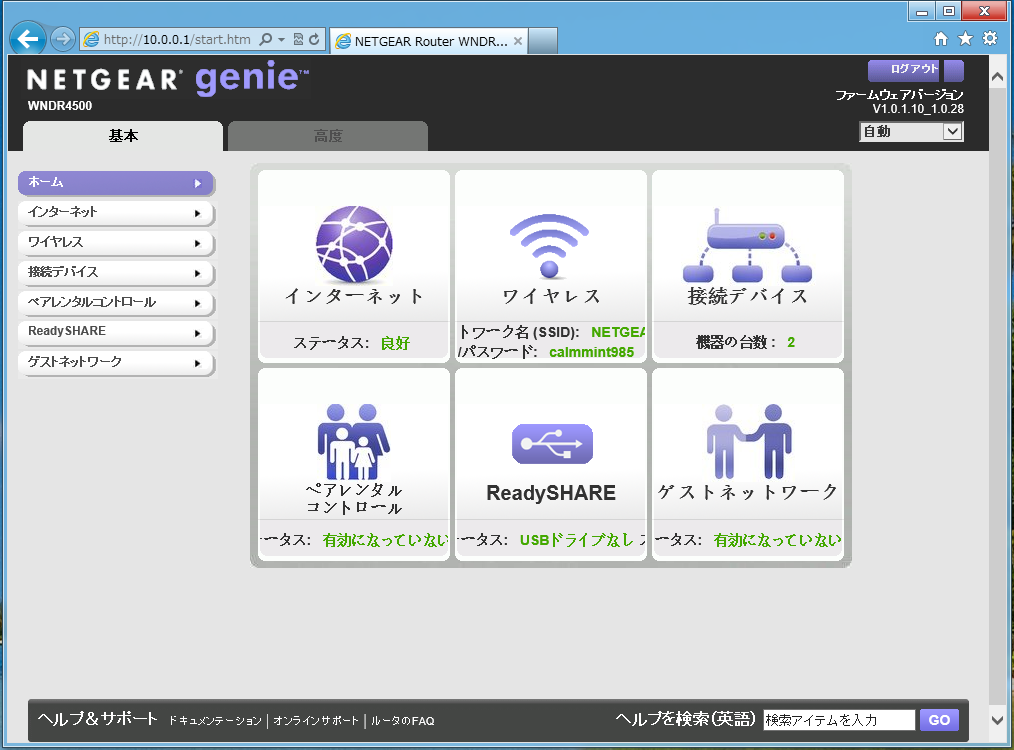Select ゲストネットワーク in the sidebar
Viewport: 1014px width, 750px height.
(x=116, y=362)
